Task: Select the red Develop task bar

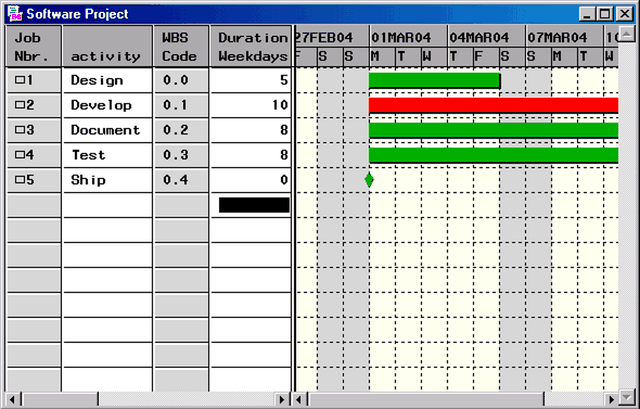Action: pyautogui.click(x=493, y=105)
